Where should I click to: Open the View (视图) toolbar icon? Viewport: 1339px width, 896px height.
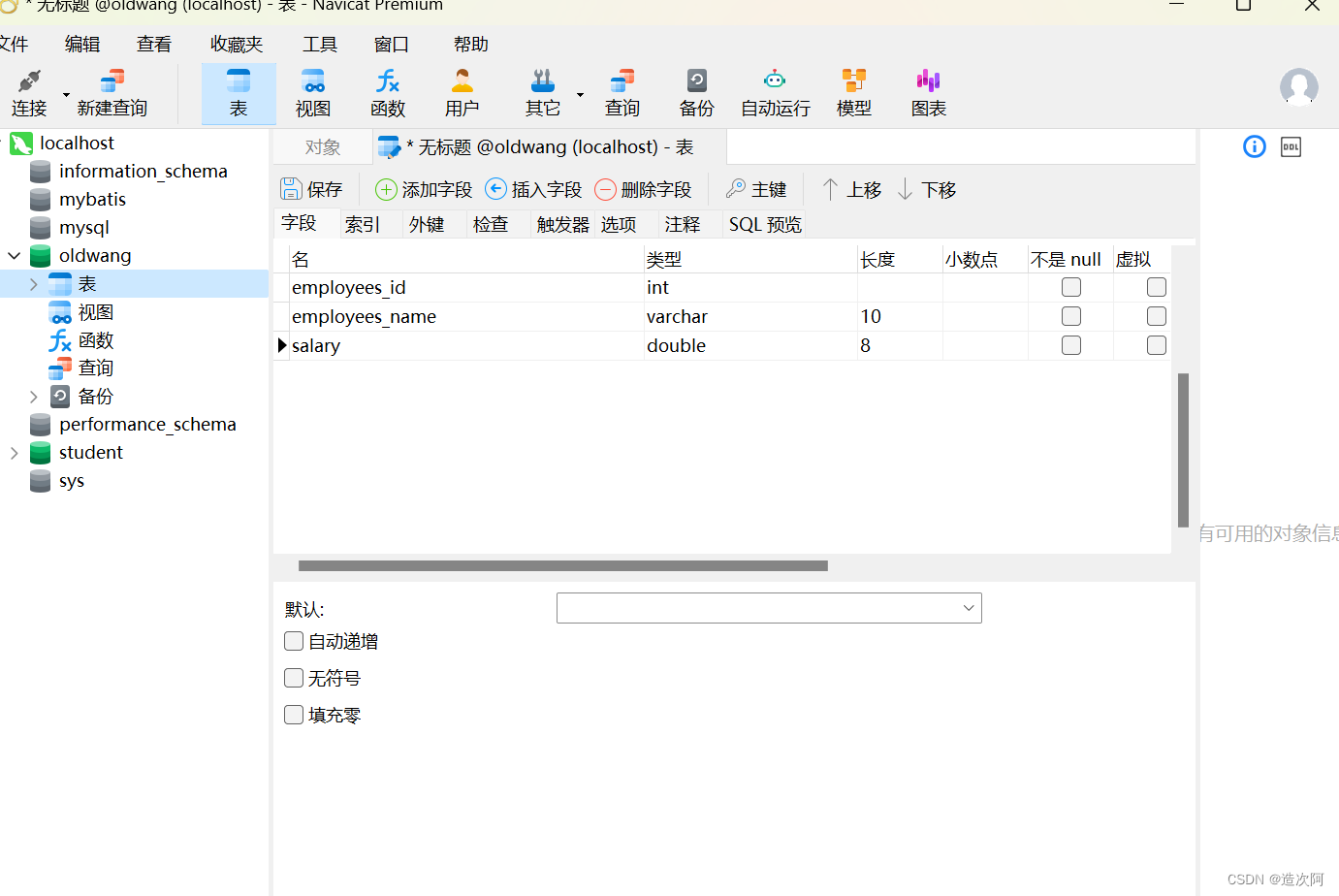[313, 93]
